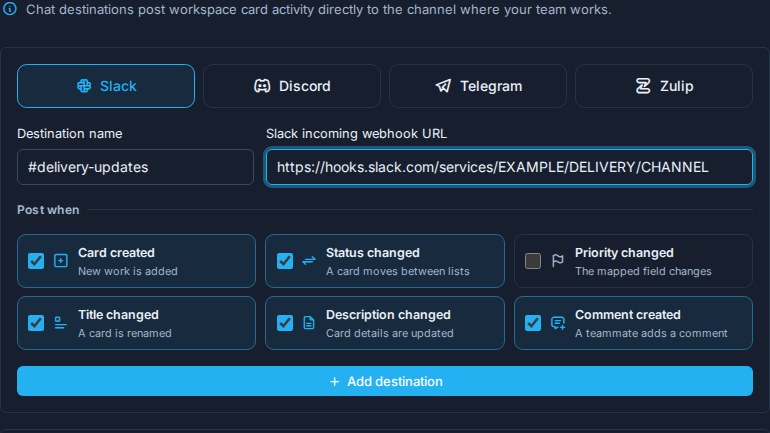Viewport: 770px width, 433px height.
Task: Click the 'Destination name' label
Action: coord(70,134)
